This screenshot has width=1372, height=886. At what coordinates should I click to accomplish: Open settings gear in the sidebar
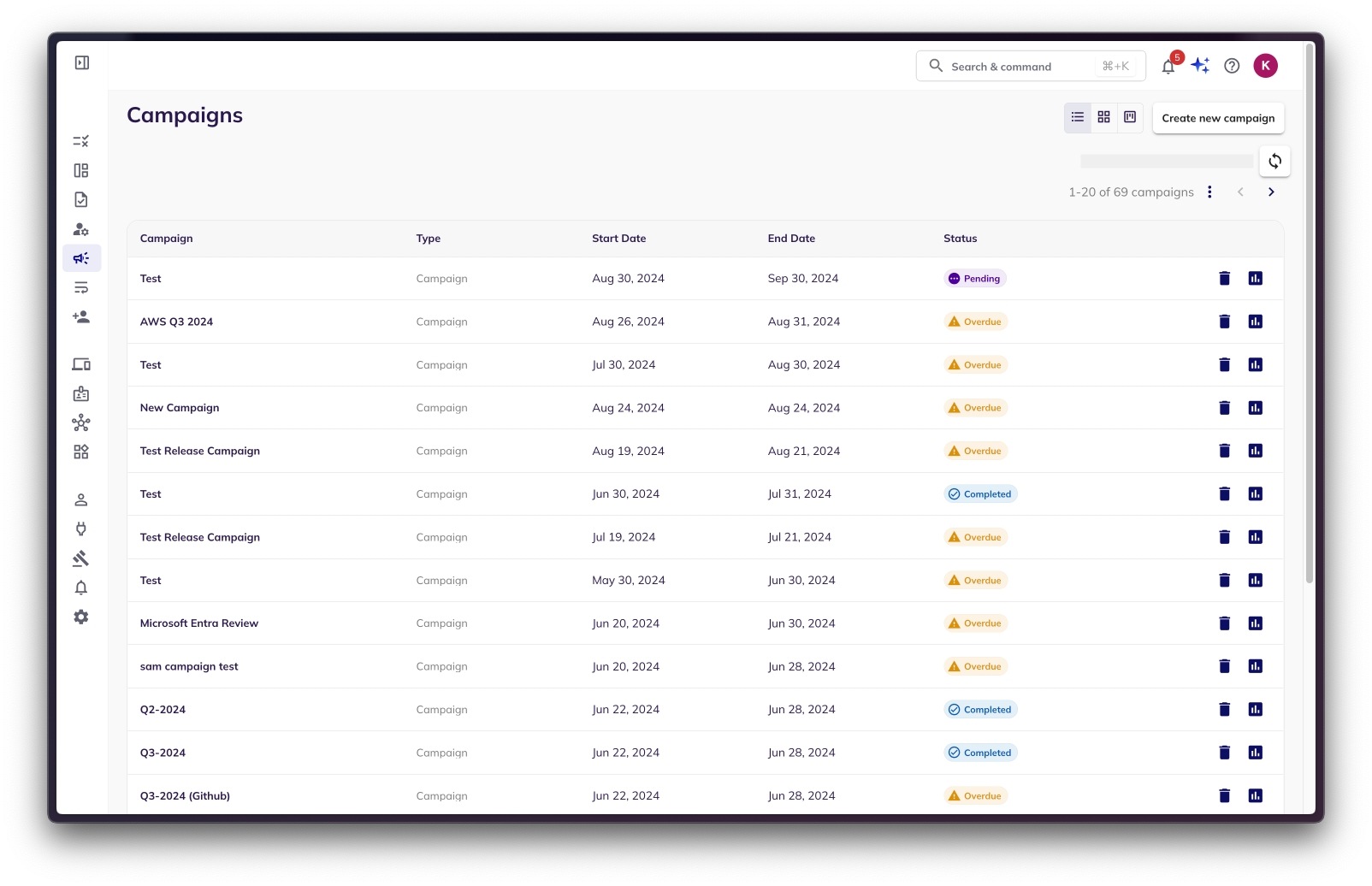pos(81,617)
